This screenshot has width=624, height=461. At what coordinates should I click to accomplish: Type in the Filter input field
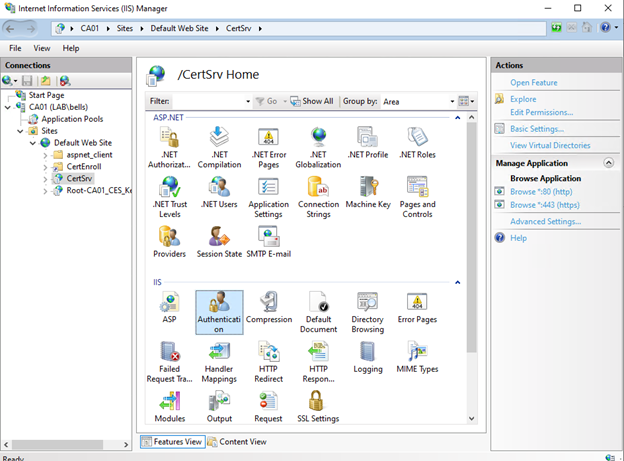pyautogui.click(x=208, y=101)
